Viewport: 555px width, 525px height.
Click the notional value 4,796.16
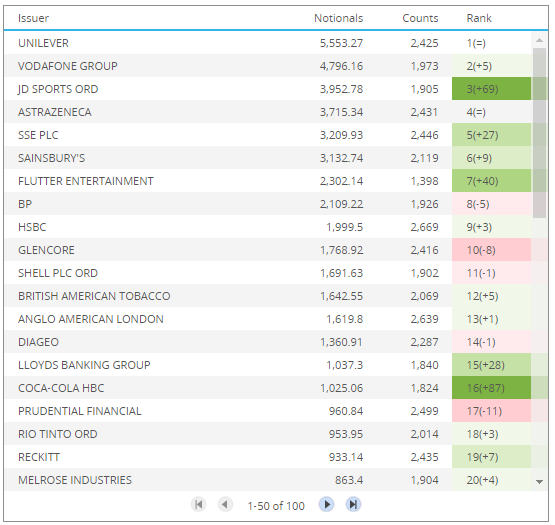click(341, 66)
